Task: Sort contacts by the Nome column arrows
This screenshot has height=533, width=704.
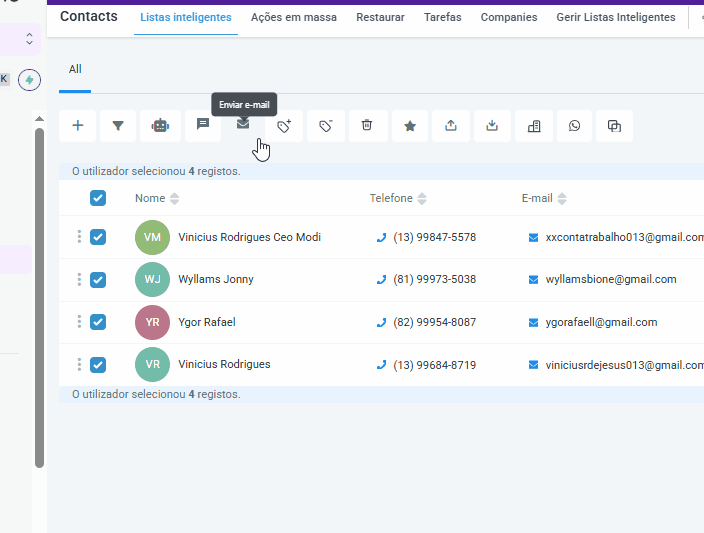Action: coord(175,199)
